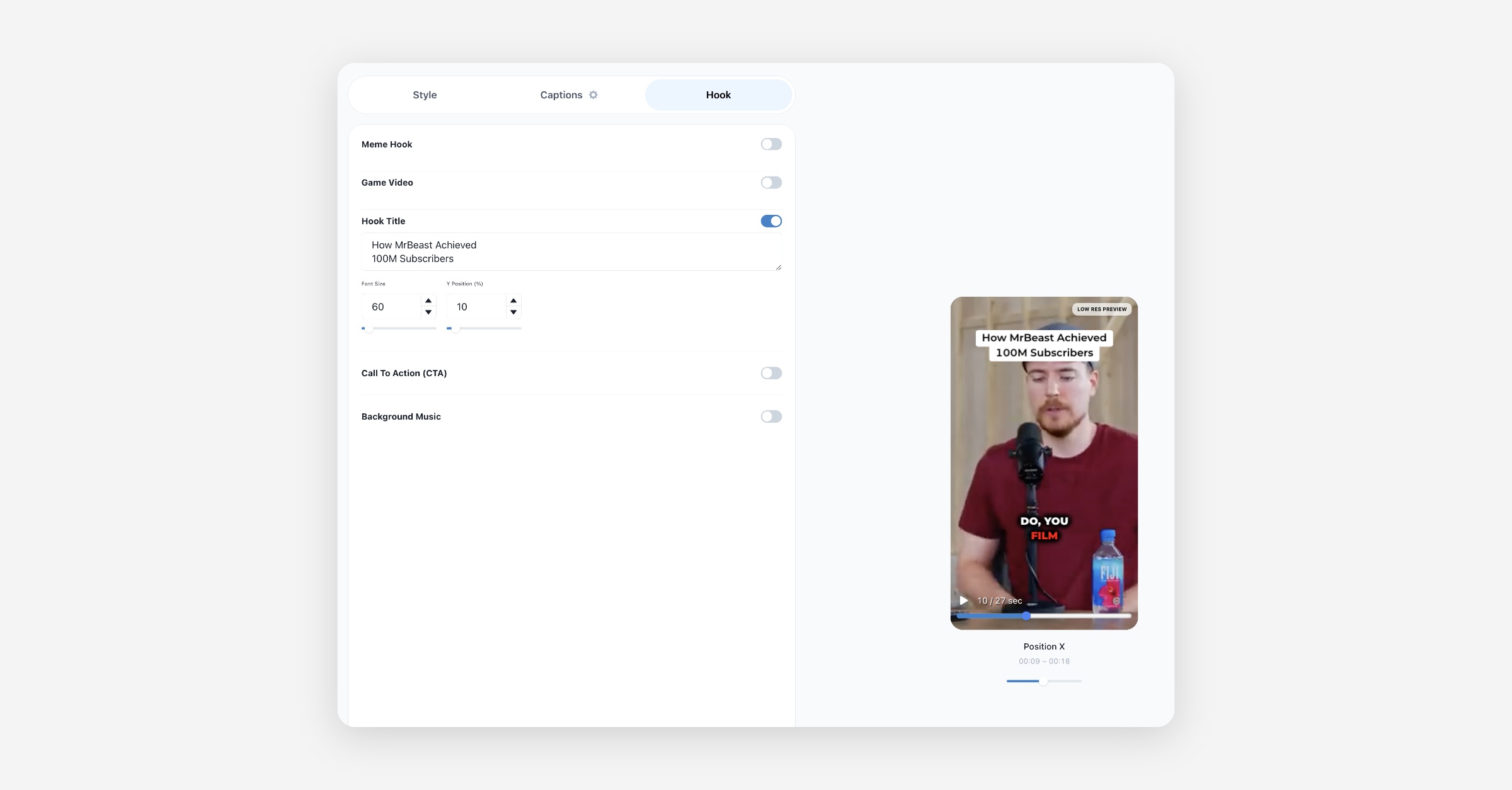Click the Low Res Preview badge
The width and height of the screenshot is (1512, 790).
(x=1101, y=309)
